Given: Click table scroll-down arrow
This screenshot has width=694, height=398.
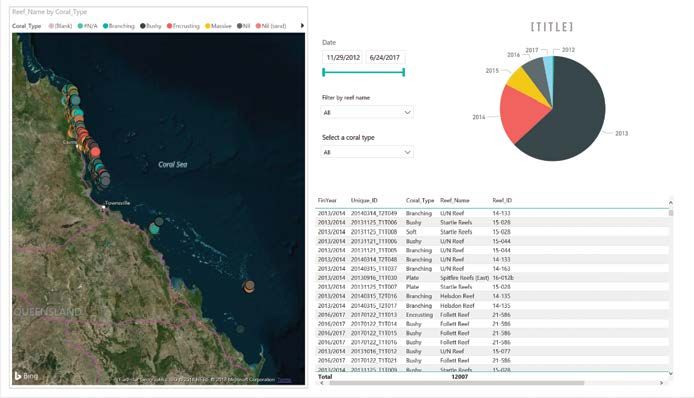Looking at the screenshot, I should 671,373.
